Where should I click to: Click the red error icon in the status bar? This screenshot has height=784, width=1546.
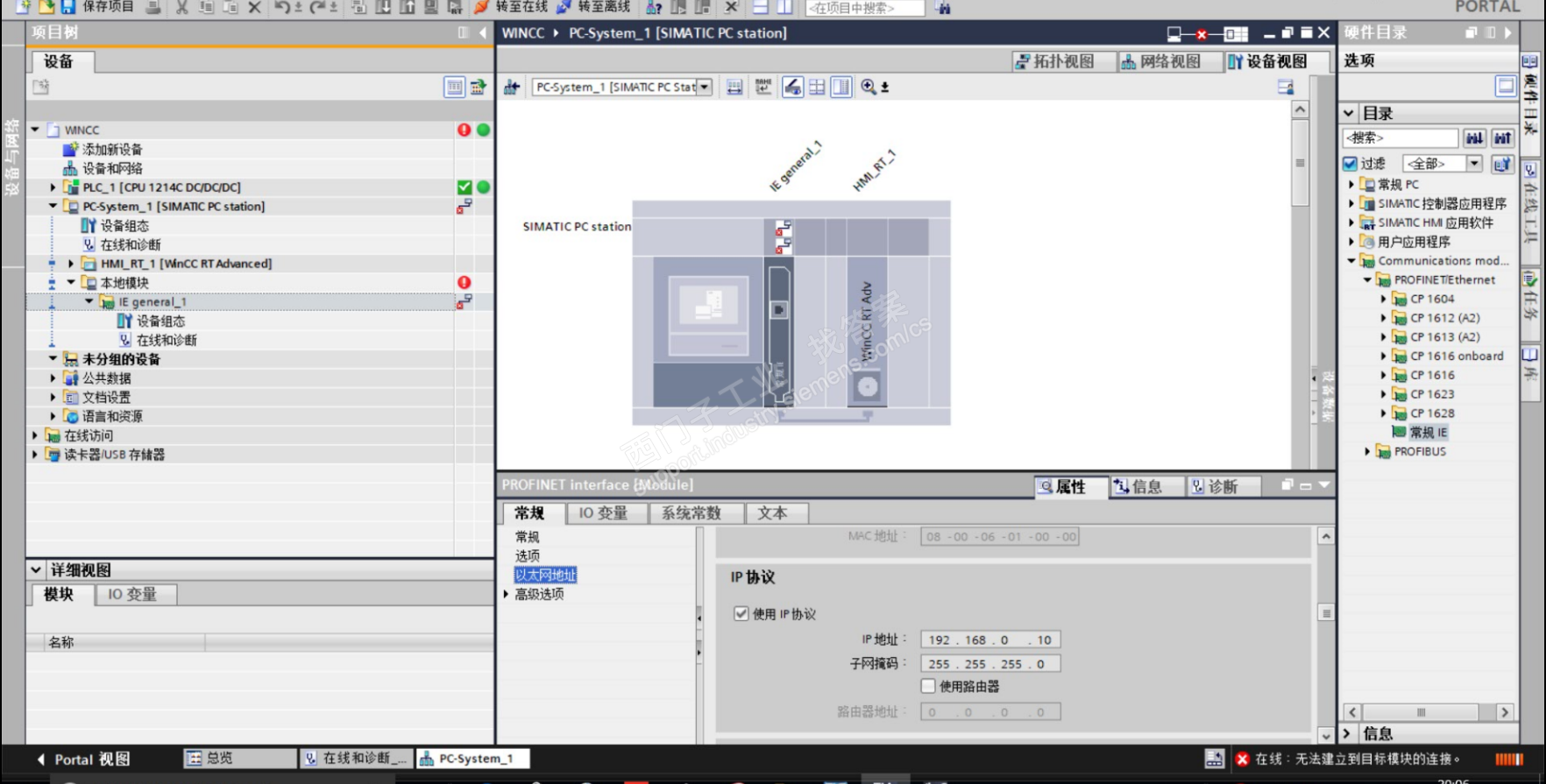tap(1242, 759)
